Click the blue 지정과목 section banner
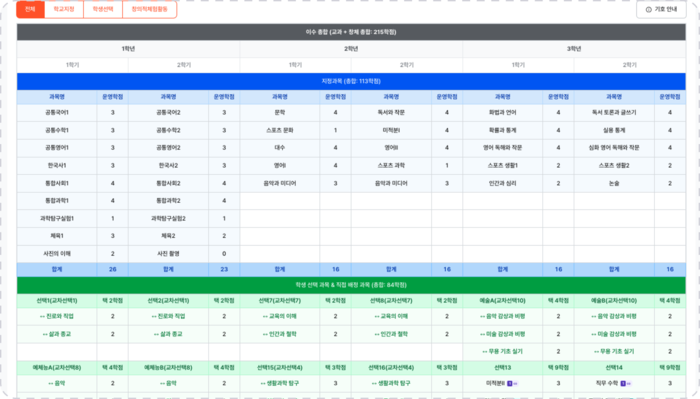The image size is (700, 399). tap(351, 81)
